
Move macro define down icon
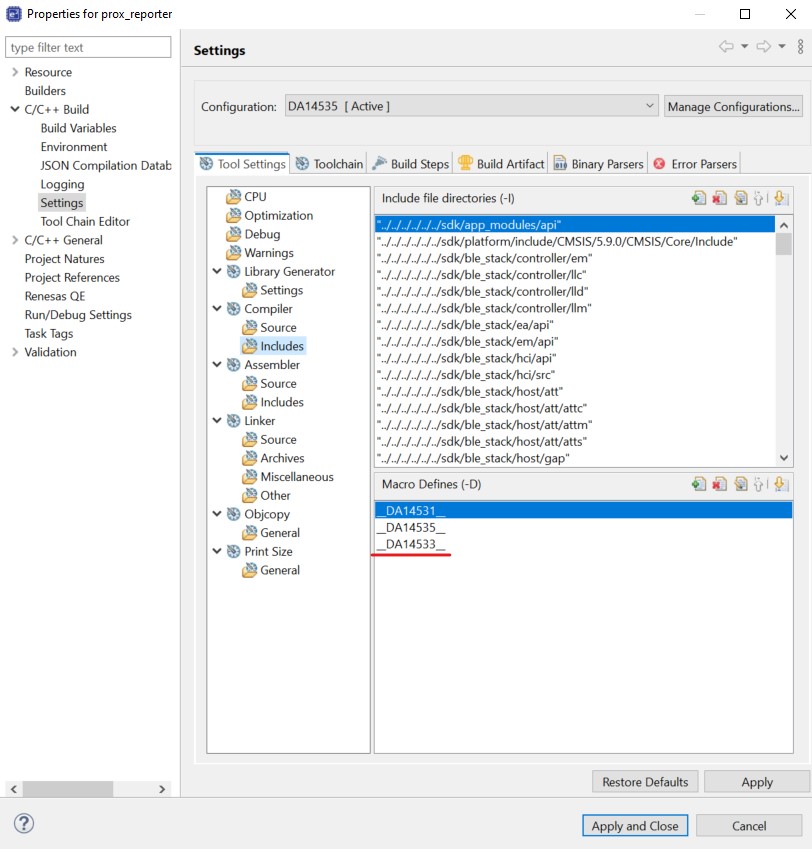pyautogui.click(x=780, y=484)
